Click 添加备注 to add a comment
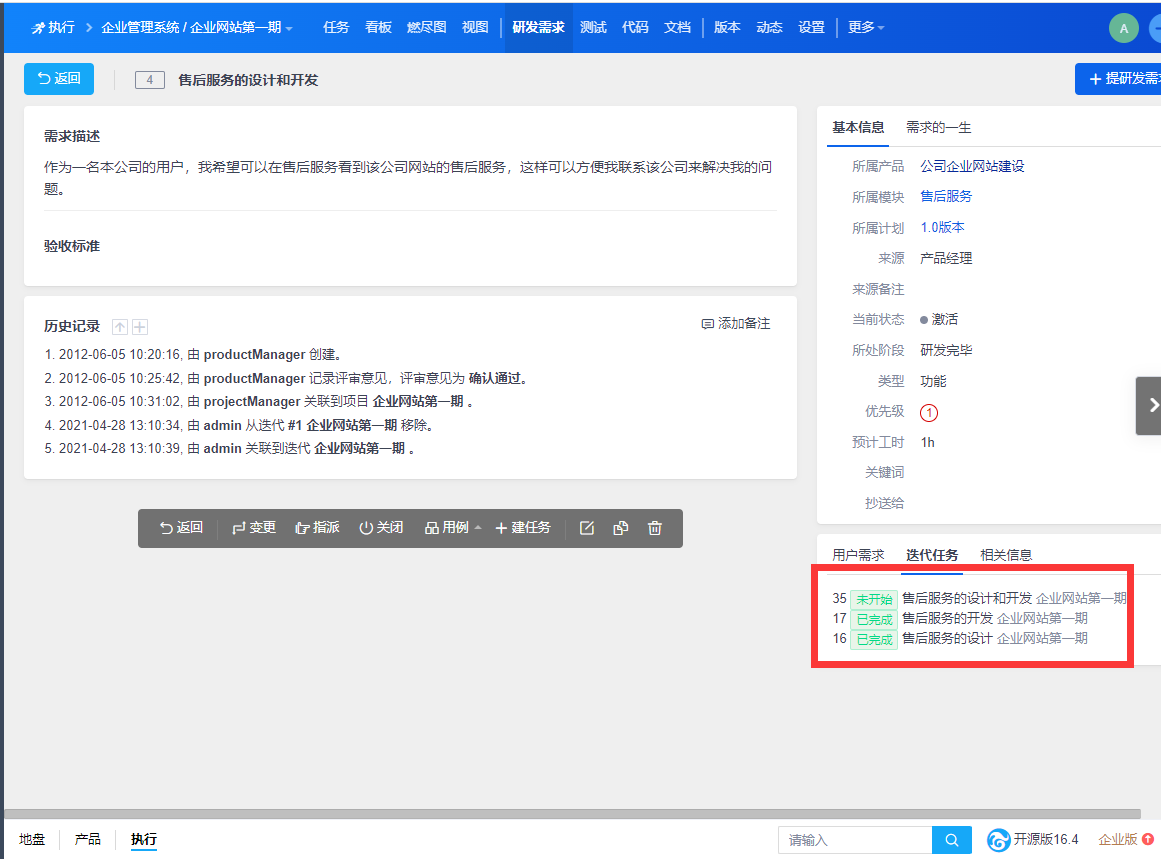The width and height of the screenshot is (1161, 859). [x=736, y=324]
